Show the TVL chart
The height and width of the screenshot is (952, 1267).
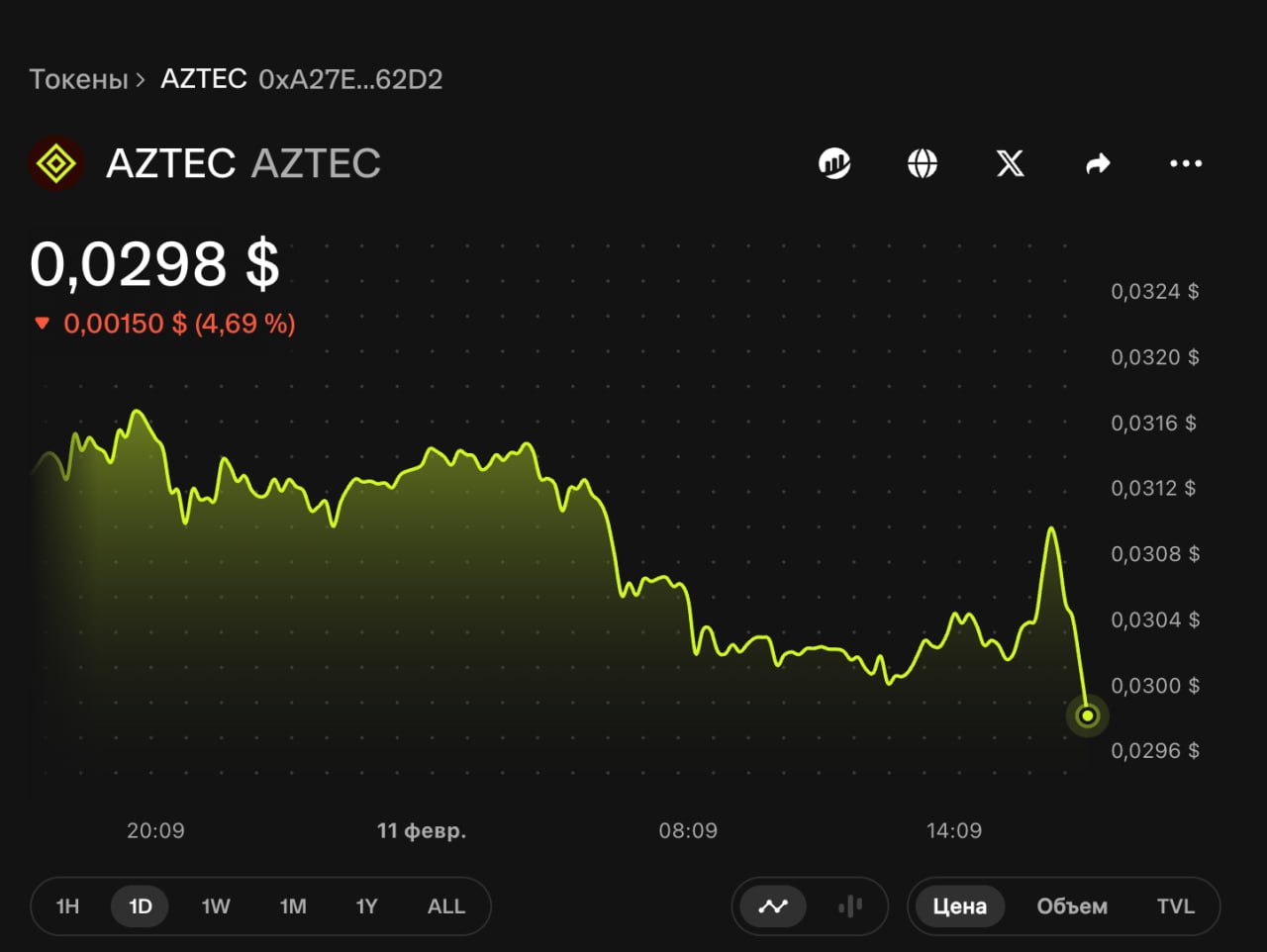point(1176,905)
